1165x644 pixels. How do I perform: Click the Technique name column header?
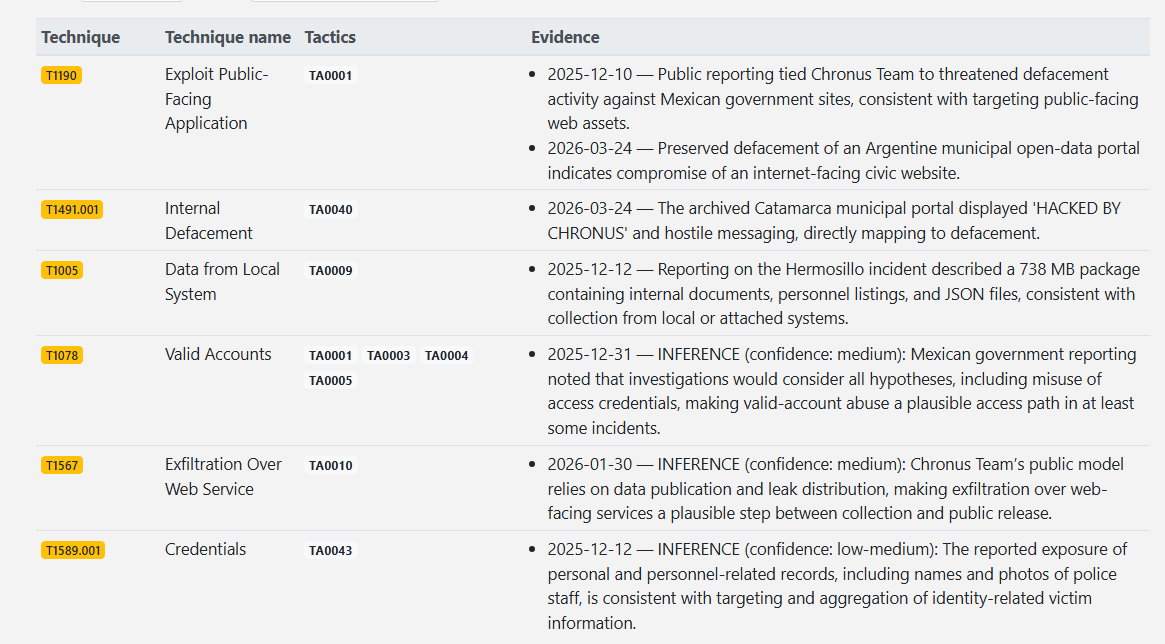pos(228,37)
